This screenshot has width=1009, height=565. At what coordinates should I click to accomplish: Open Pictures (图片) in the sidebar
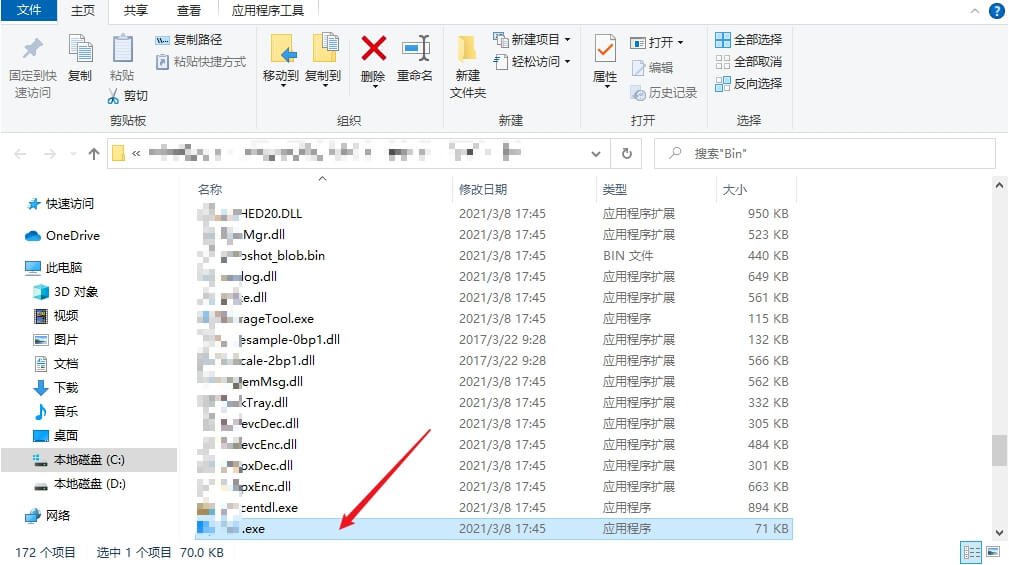click(56, 339)
